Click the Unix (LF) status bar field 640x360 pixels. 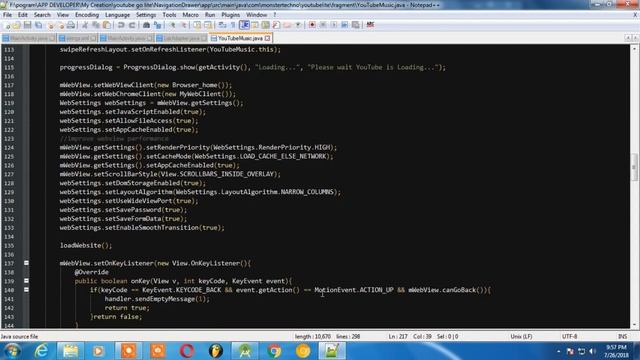[521, 336]
